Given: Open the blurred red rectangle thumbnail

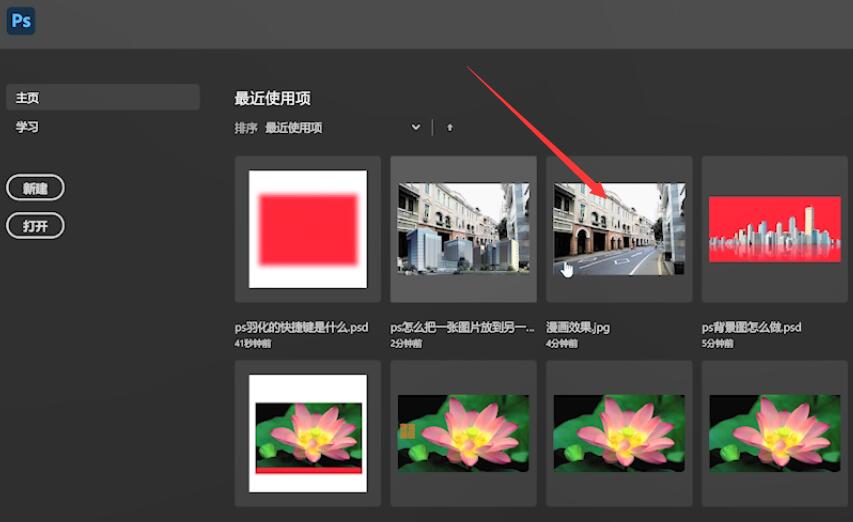Looking at the screenshot, I should [x=308, y=229].
